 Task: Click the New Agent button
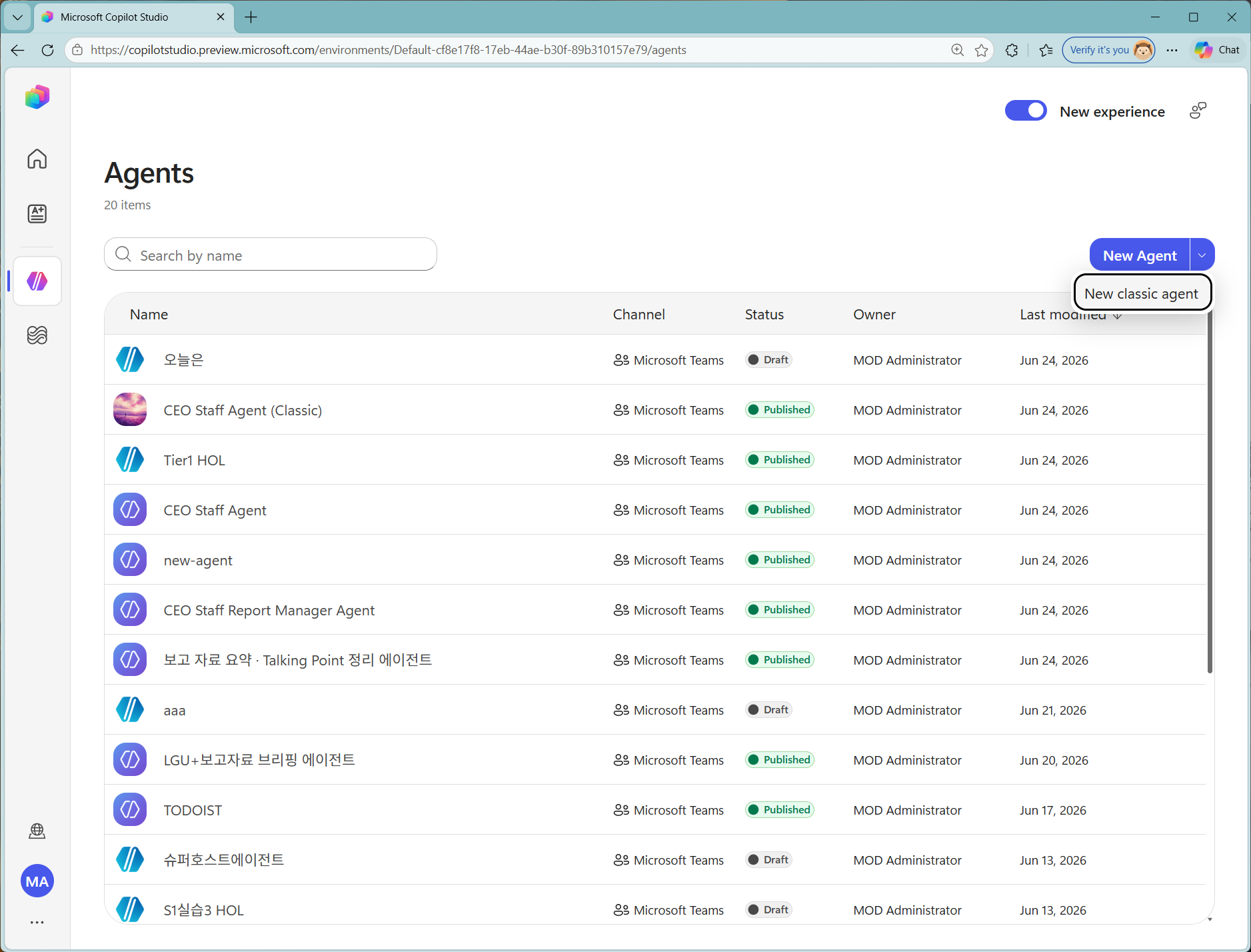point(1140,255)
